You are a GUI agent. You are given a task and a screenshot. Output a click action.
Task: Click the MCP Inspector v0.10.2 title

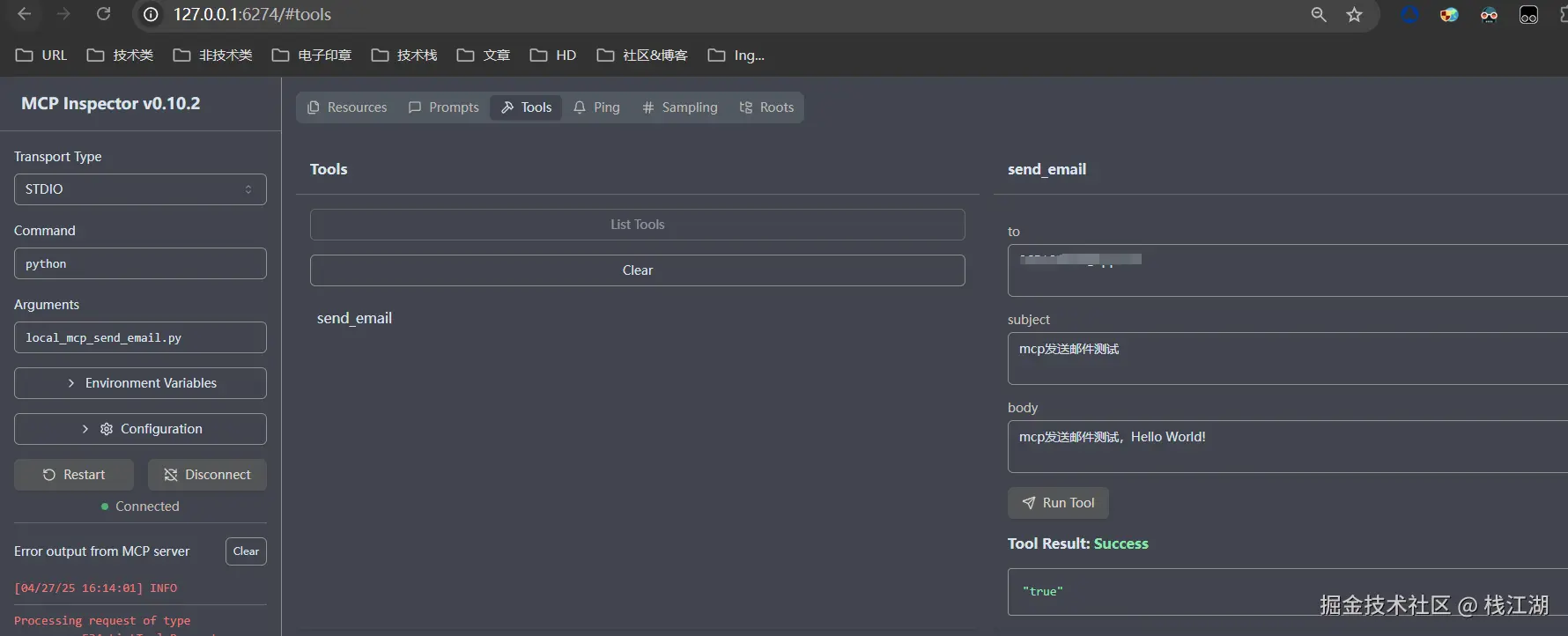111,103
